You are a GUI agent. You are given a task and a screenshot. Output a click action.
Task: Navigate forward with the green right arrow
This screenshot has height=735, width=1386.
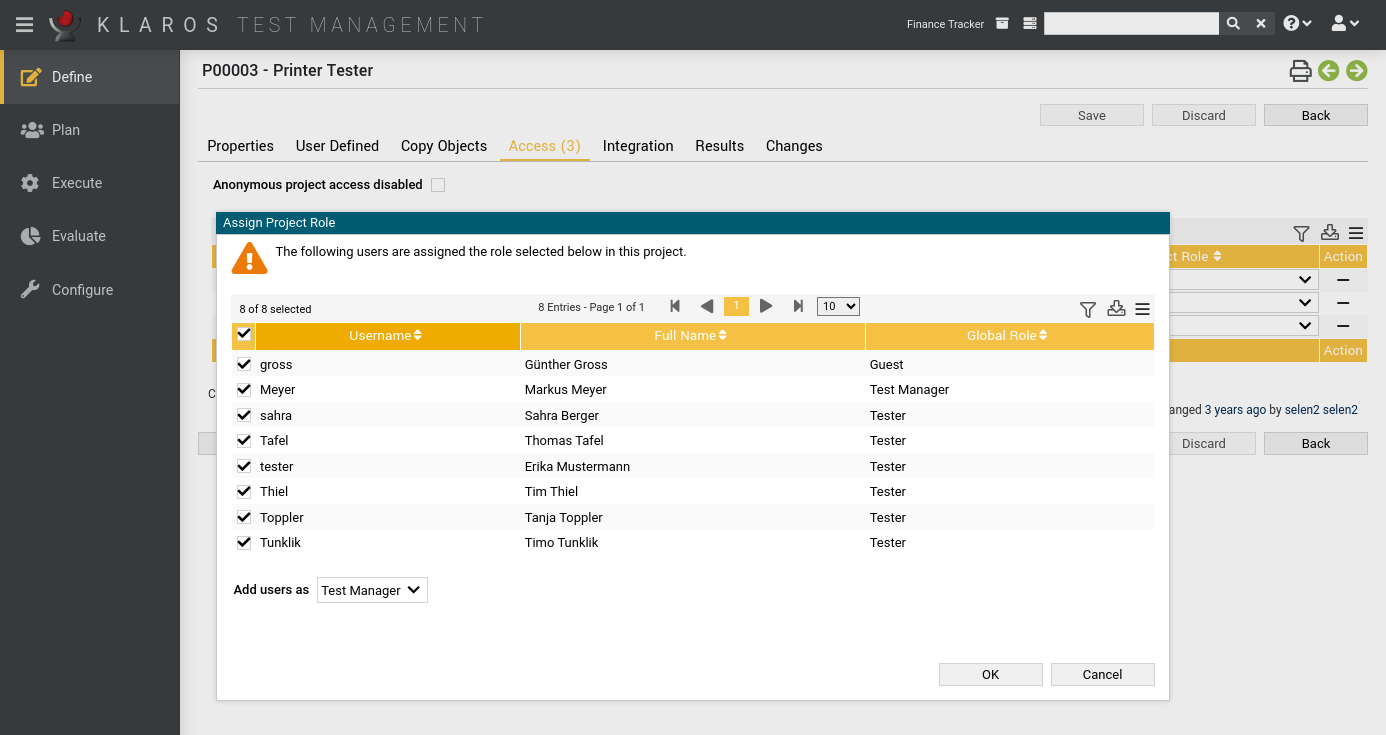click(1357, 71)
